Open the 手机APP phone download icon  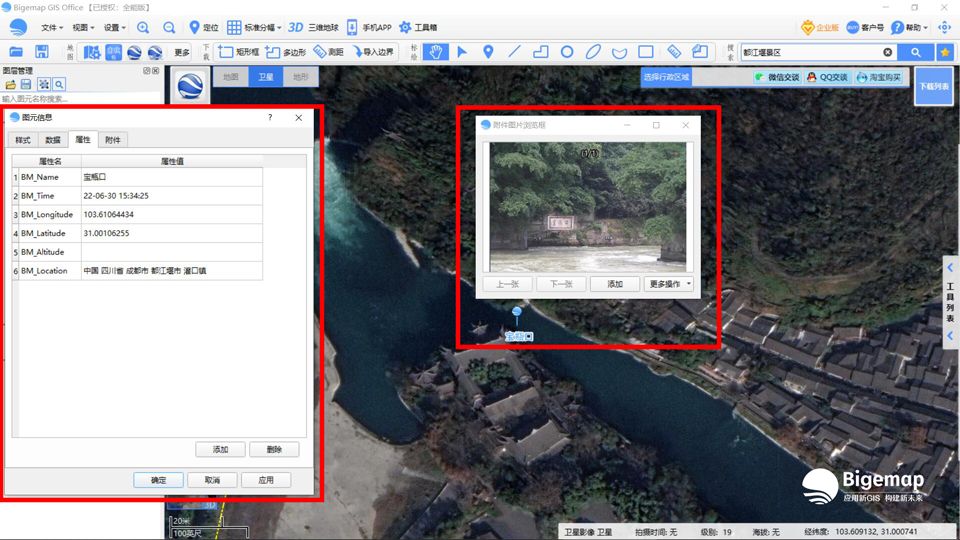(x=369, y=28)
